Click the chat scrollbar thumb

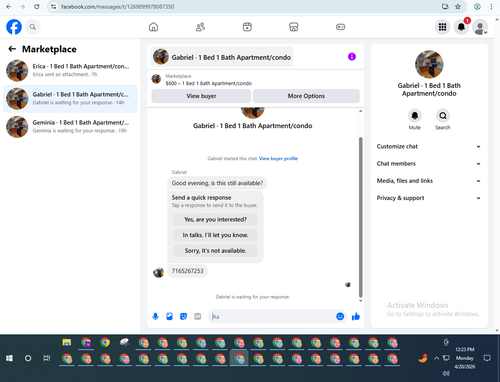click(x=360, y=217)
